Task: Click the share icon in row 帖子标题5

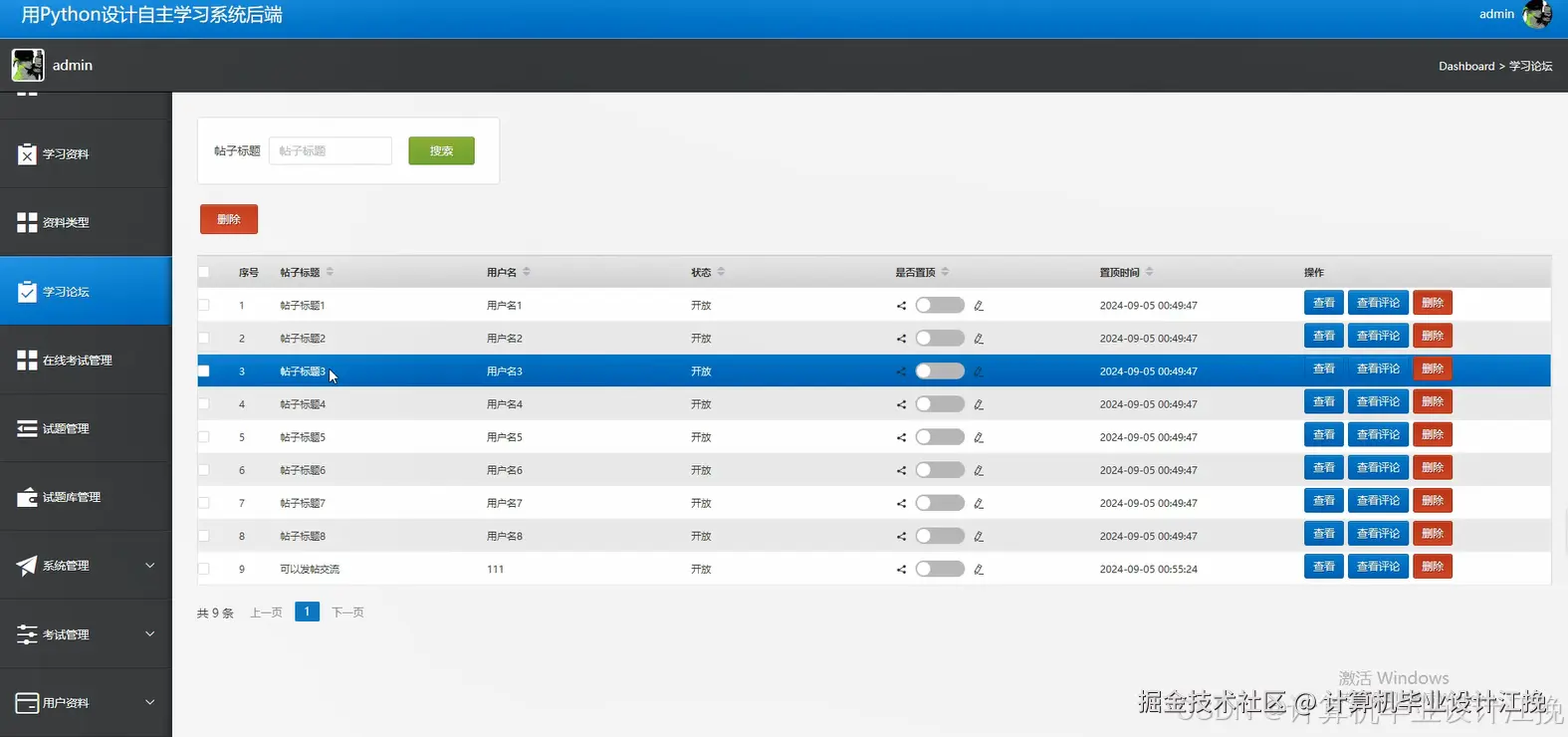Action: tap(901, 437)
